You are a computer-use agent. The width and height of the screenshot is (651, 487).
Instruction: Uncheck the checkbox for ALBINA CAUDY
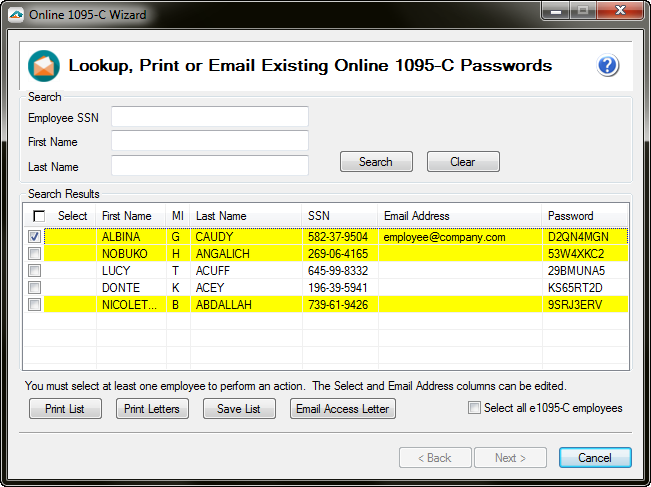click(35, 237)
